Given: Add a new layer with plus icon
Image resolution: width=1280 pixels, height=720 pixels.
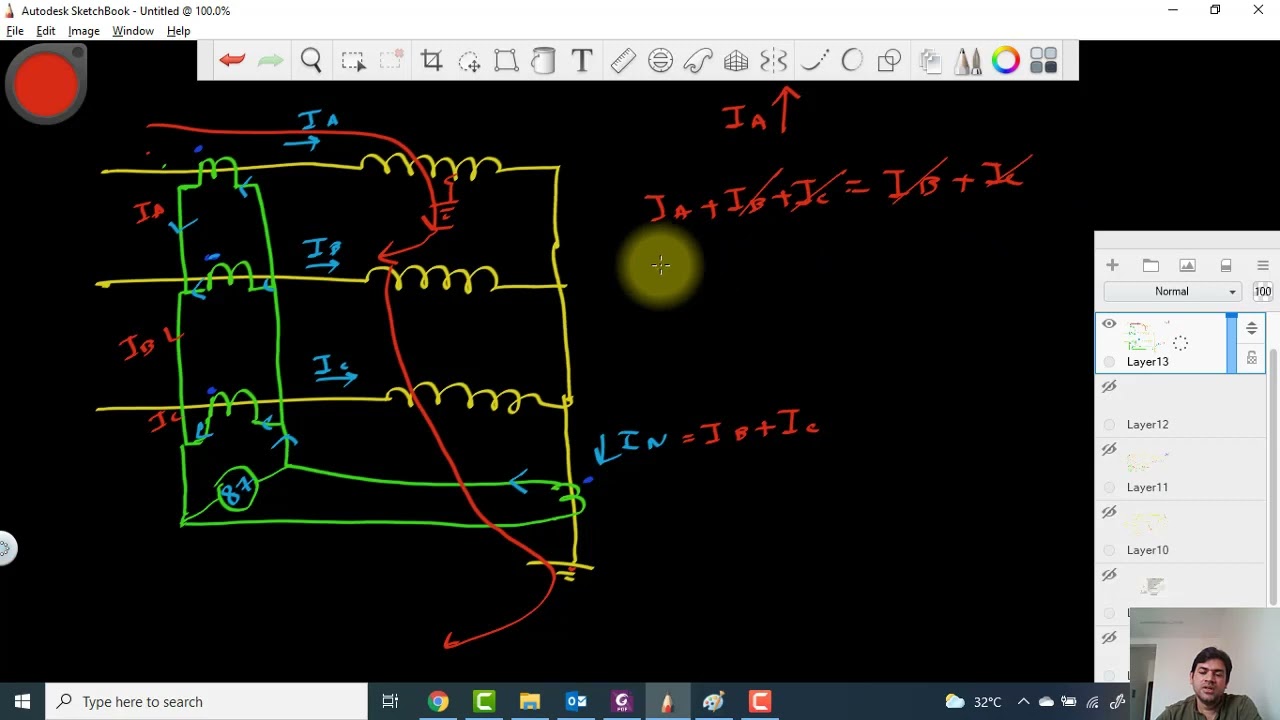Looking at the screenshot, I should [1112, 265].
